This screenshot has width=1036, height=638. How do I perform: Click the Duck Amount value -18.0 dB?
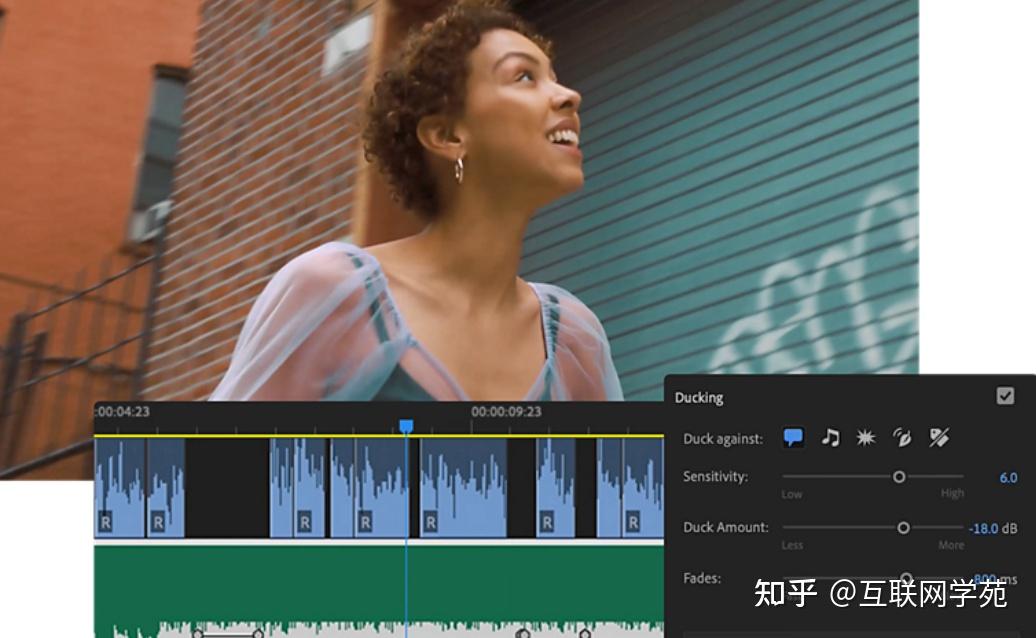992,528
